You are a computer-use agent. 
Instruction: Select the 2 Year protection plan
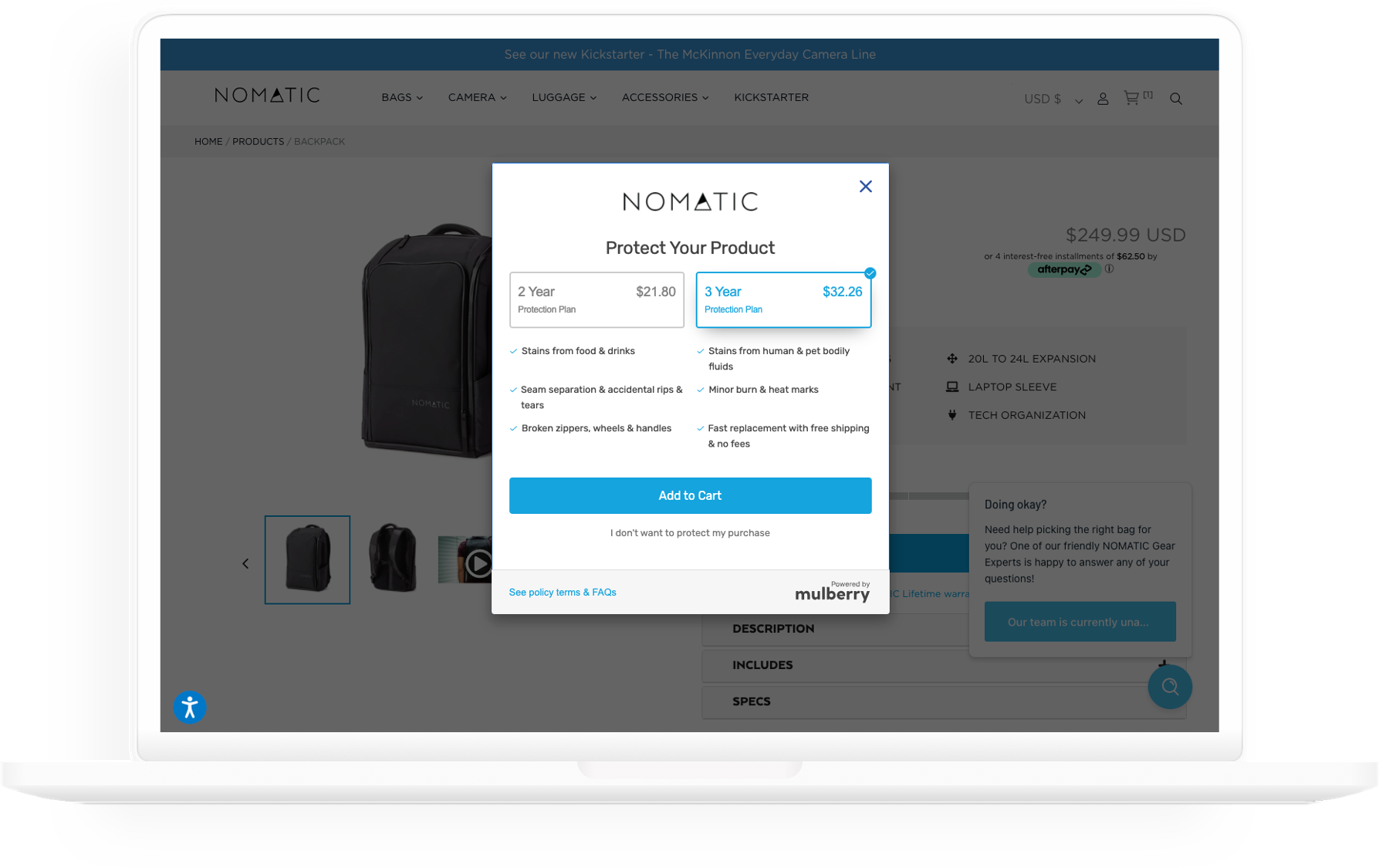pos(597,299)
